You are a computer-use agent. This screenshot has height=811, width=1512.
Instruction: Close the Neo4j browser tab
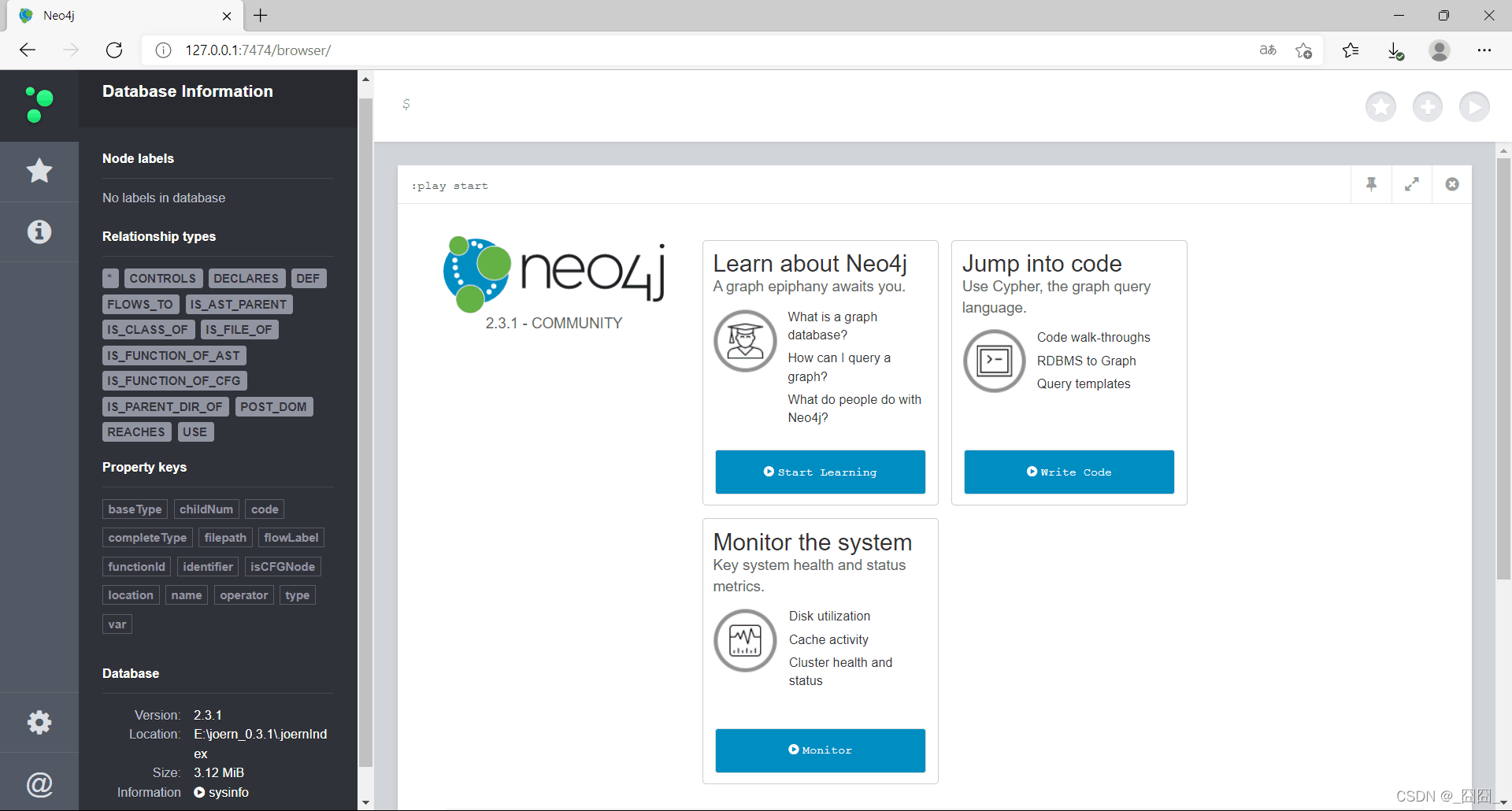point(227,16)
